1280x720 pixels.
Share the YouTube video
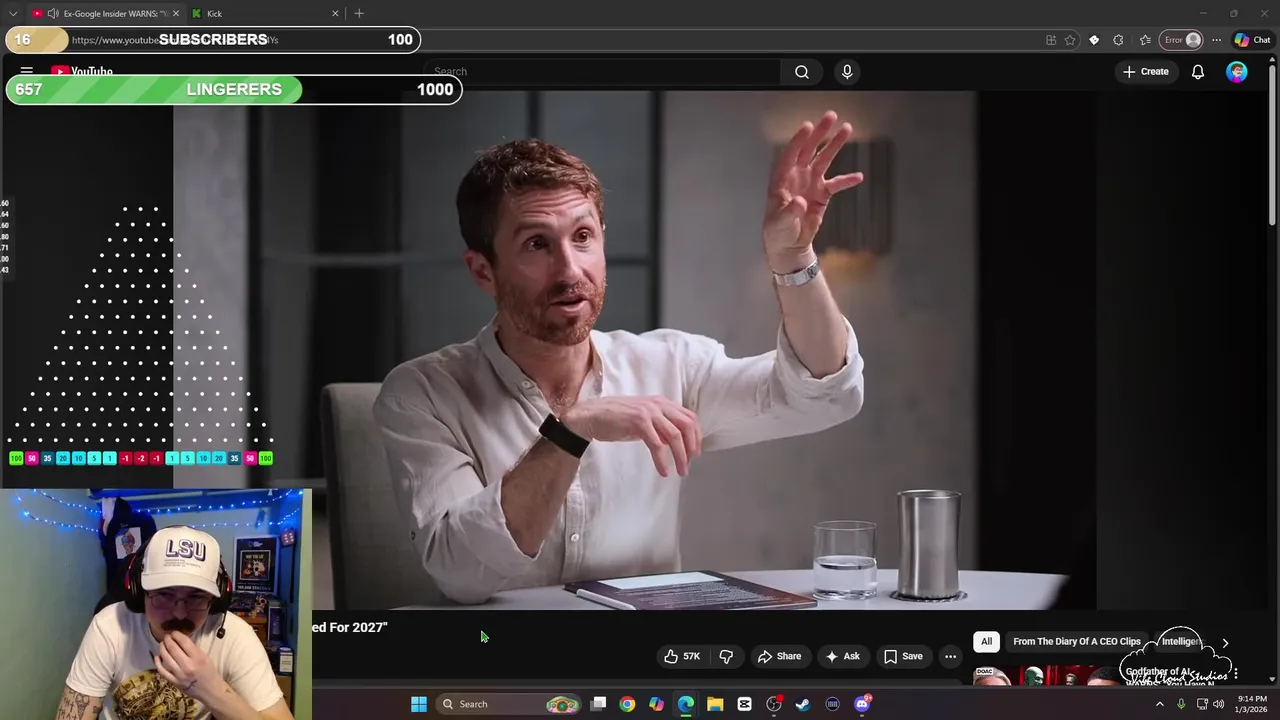click(x=779, y=656)
